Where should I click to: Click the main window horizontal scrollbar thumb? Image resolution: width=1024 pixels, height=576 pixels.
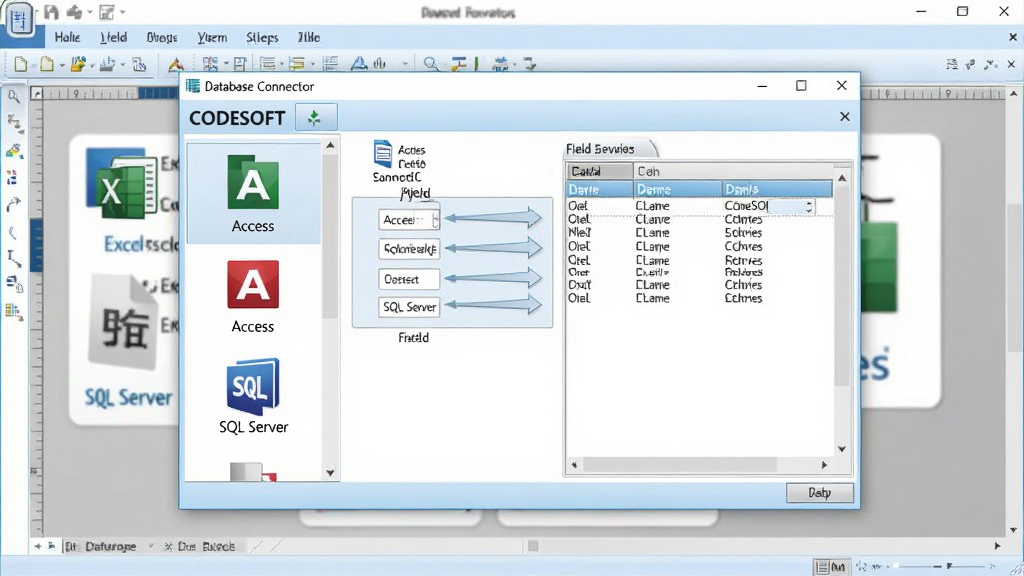click(533, 546)
